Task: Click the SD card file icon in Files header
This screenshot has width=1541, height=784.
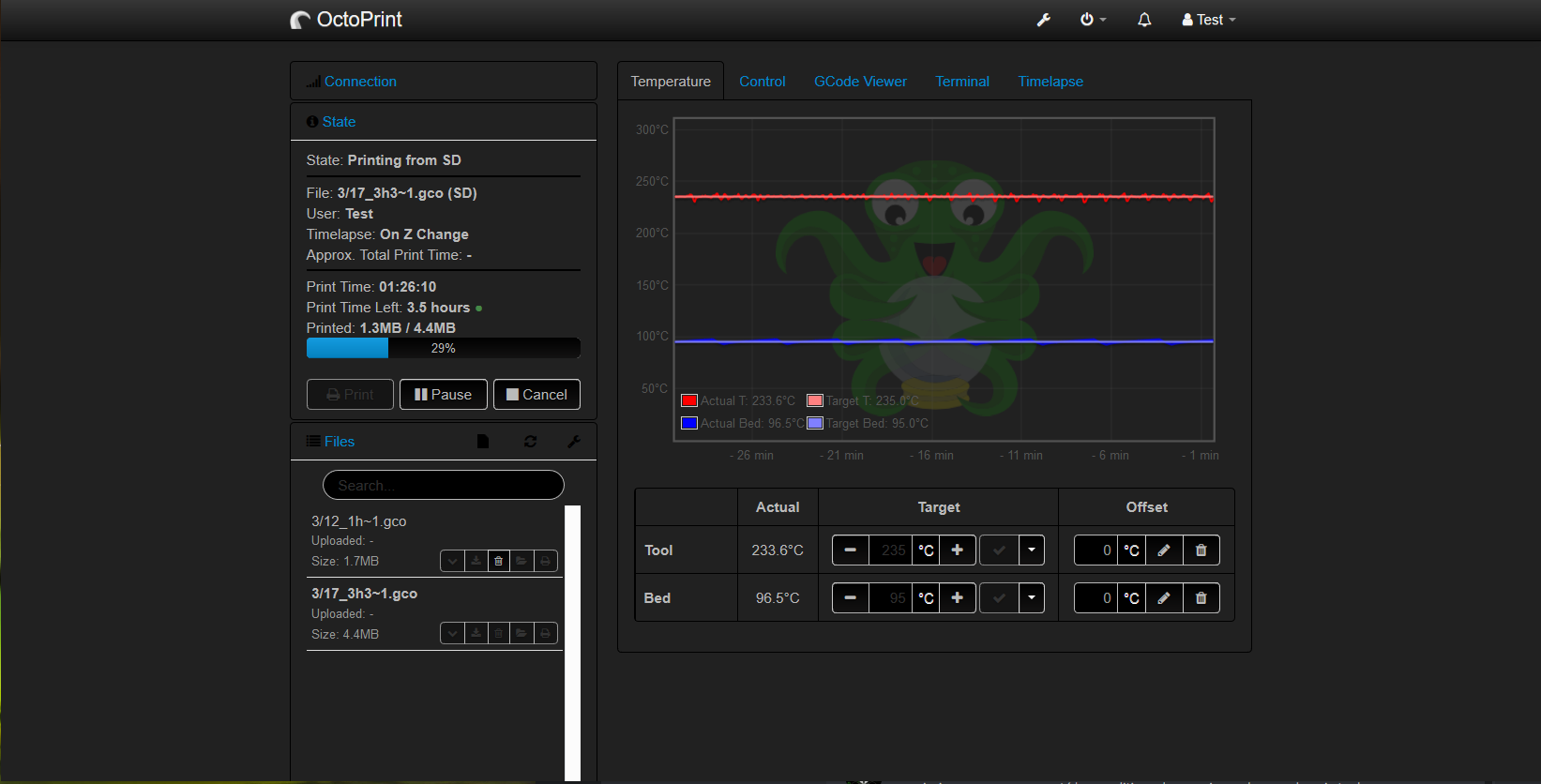Action: coord(483,442)
